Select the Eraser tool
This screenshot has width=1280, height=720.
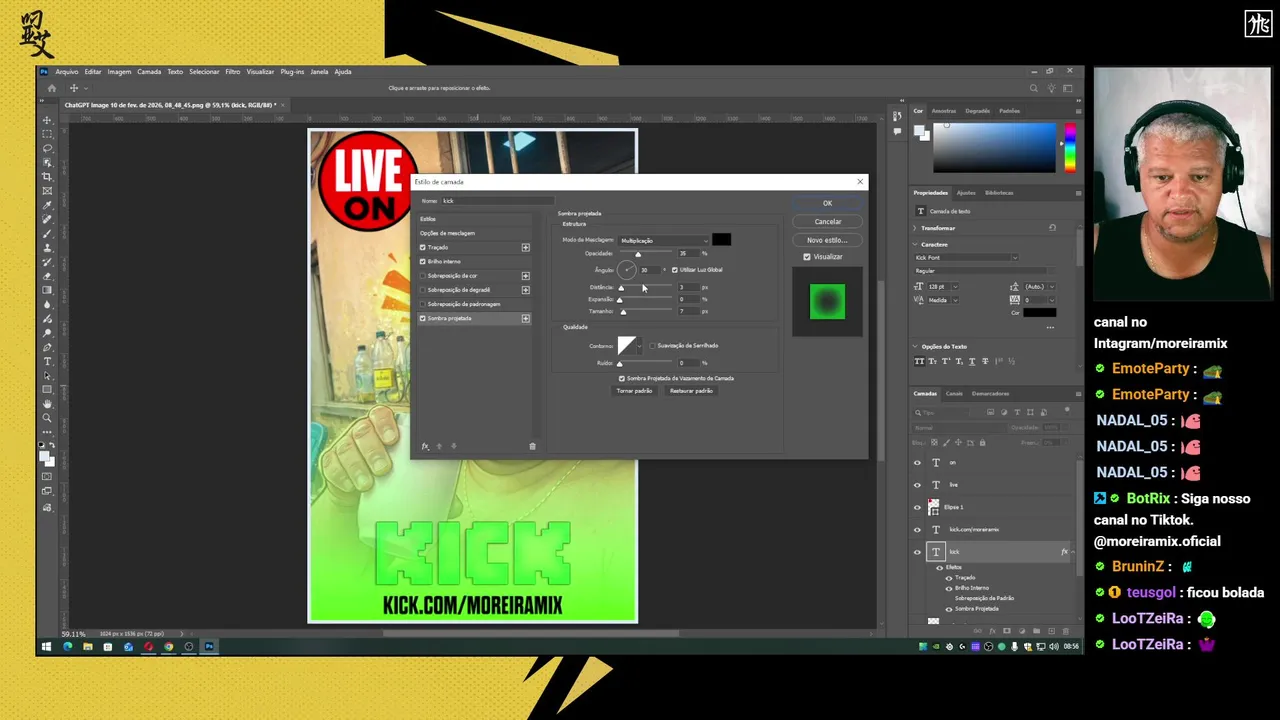47,276
